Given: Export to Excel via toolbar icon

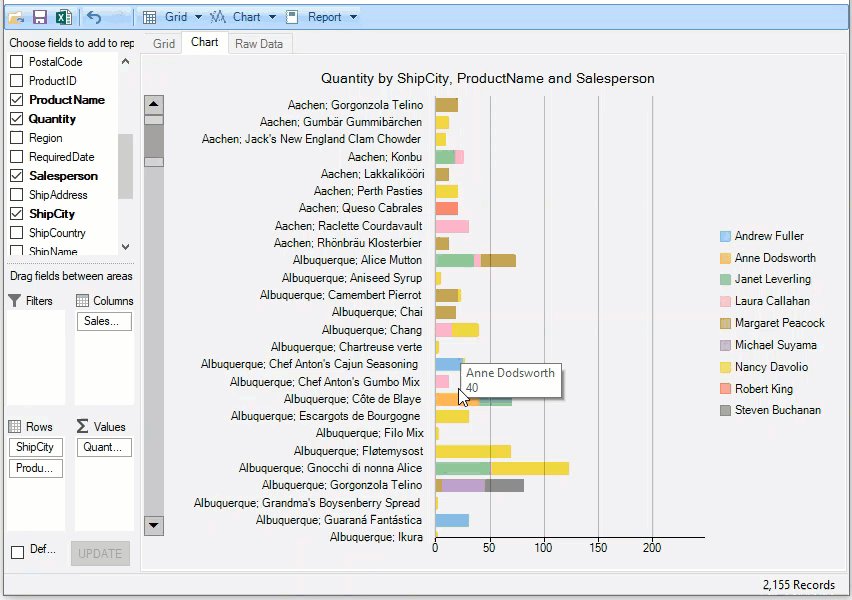Looking at the screenshot, I should tap(63, 17).
